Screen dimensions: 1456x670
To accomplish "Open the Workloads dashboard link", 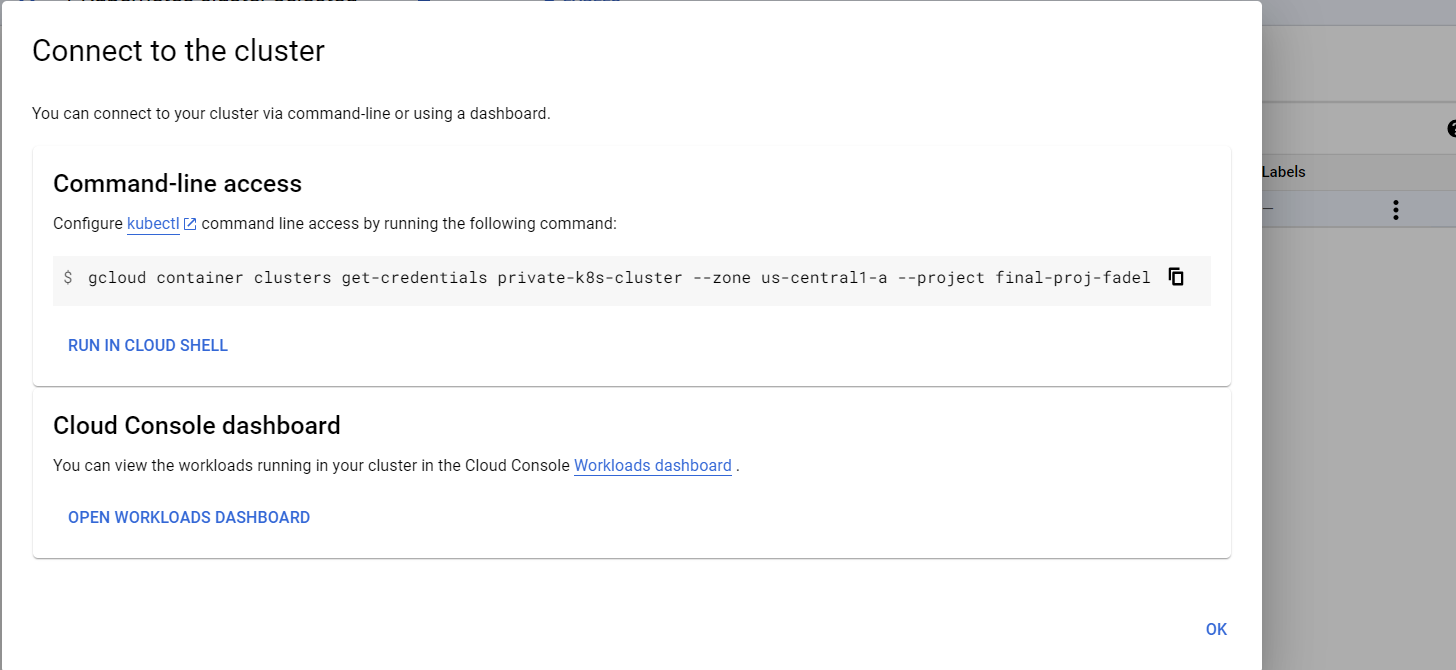I will coord(652,465).
